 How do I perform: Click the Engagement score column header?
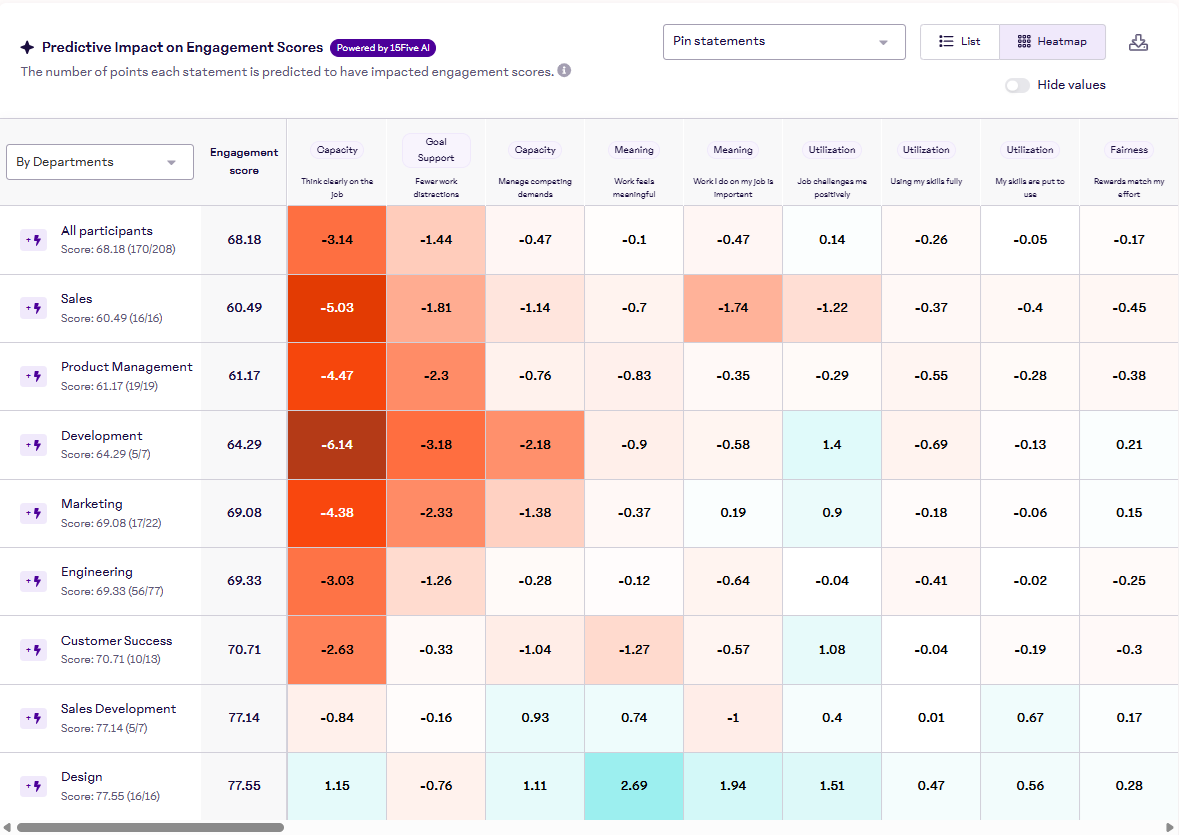tap(244, 161)
